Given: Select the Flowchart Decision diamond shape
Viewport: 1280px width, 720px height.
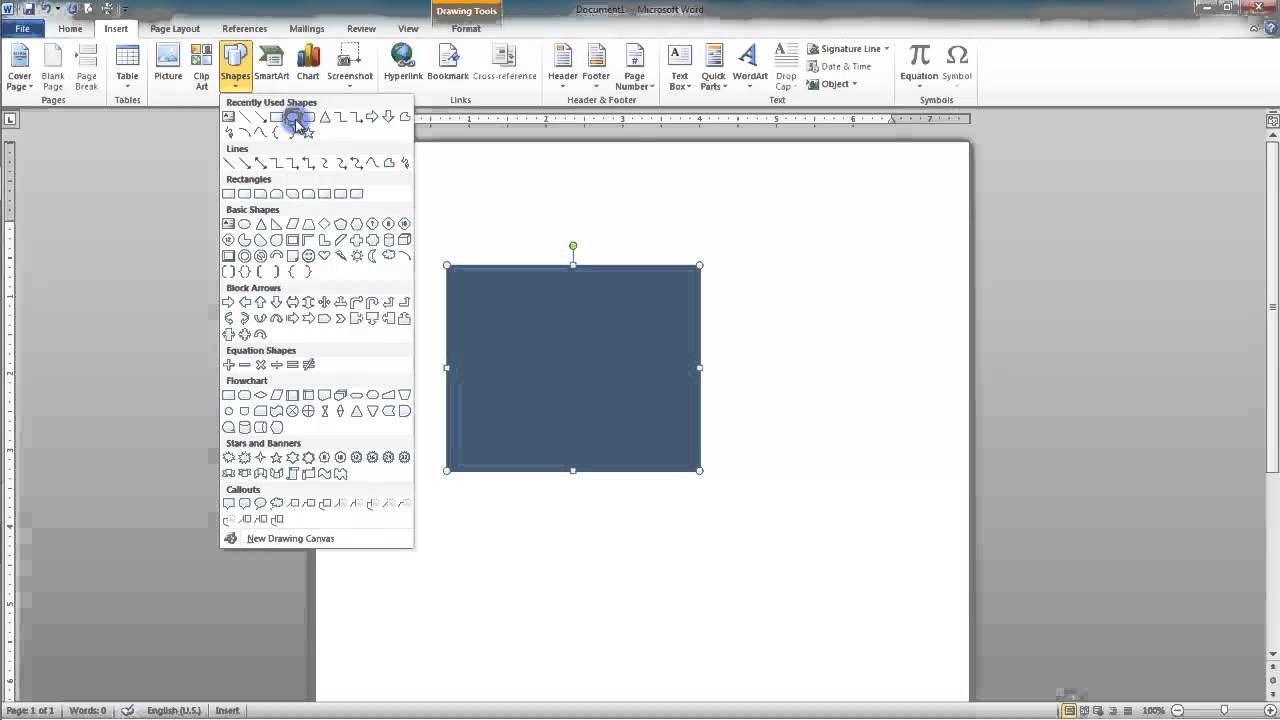Looking at the screenshot, I should (260, 395).
